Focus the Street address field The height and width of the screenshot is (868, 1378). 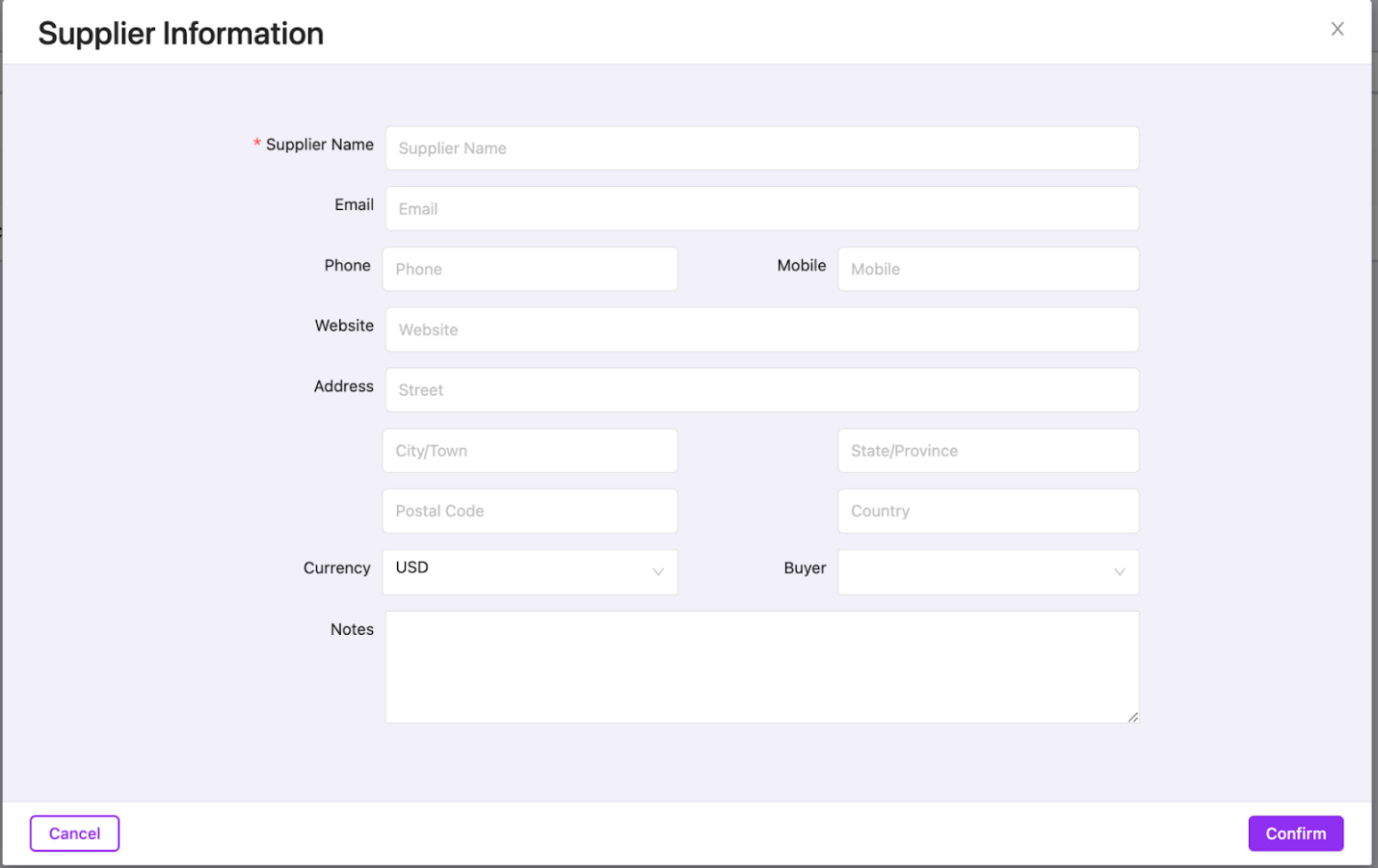click(762, 390)
